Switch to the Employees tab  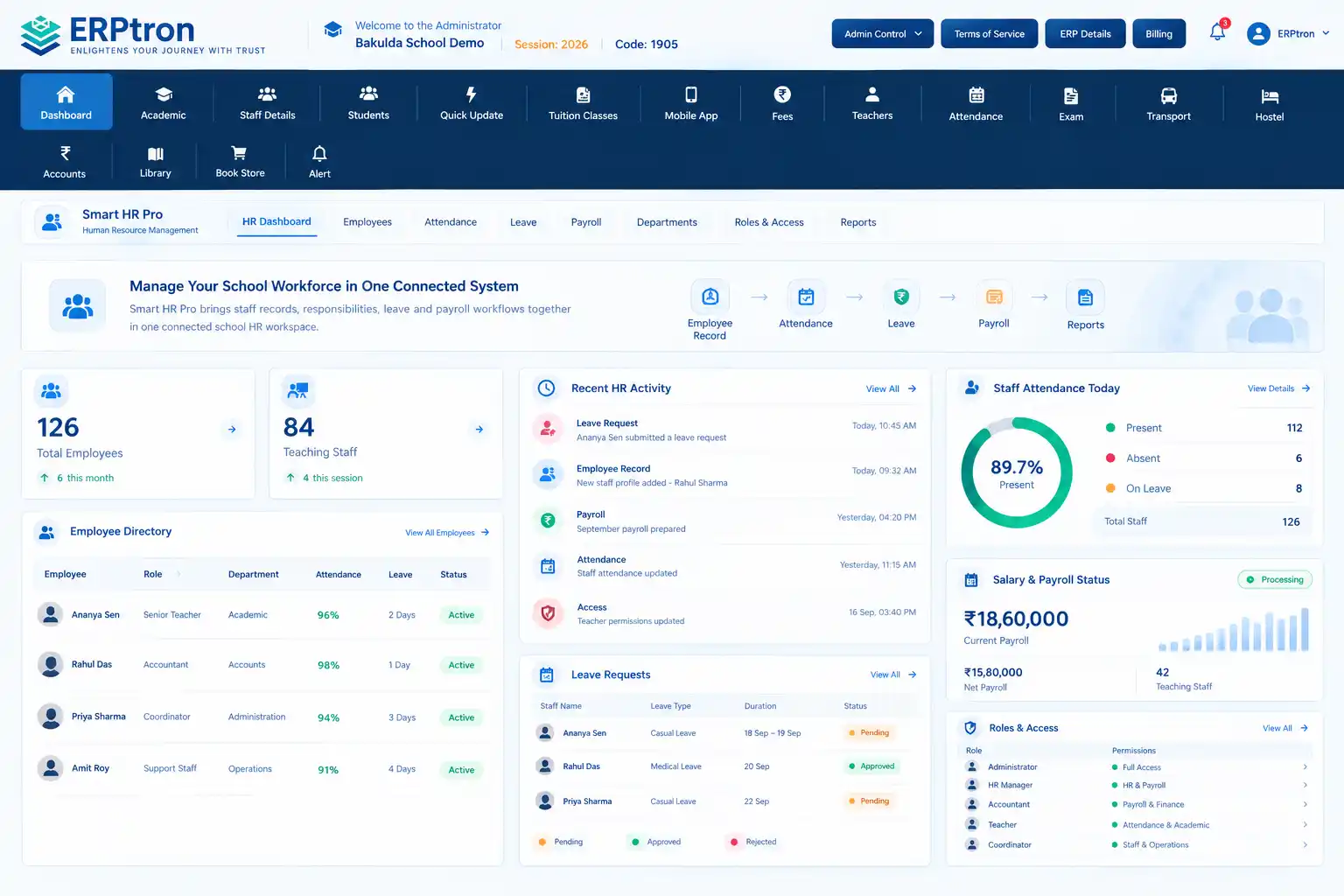pos(367,222)
